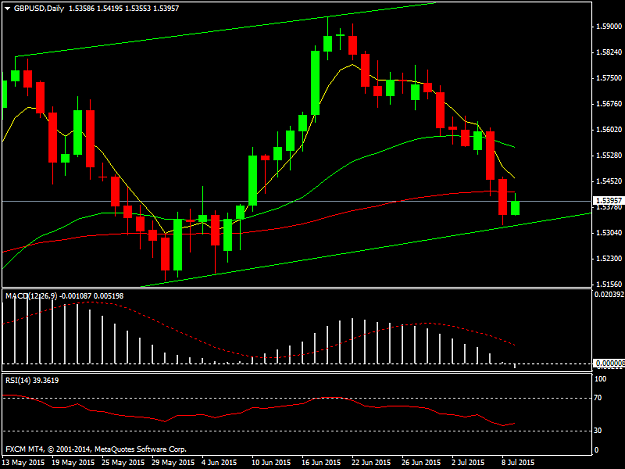The width and height of the screenshot is (625, 469).
Task: Click the 1.53040 price axis label
Action: click(609, 232)
